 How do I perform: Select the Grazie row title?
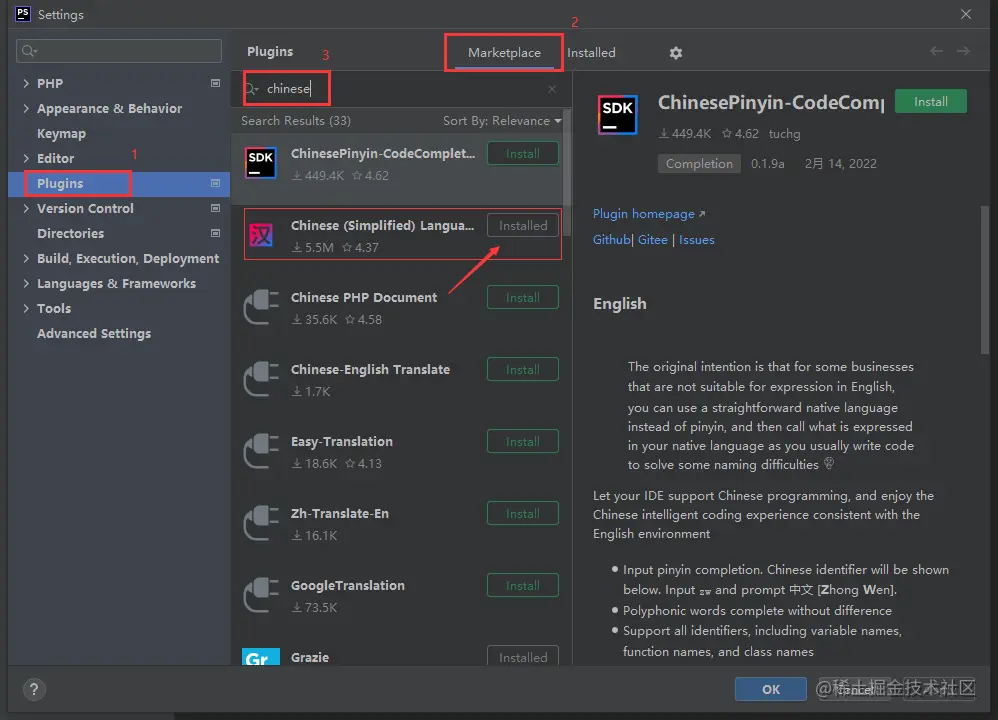[x=310, y=657]
